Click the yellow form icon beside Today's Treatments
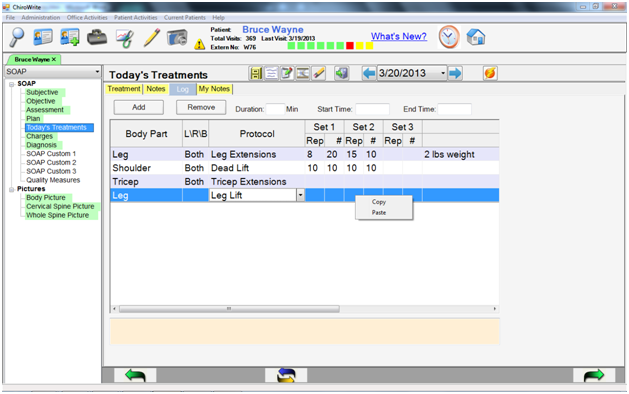The width and height of the screenshot is (629, 394). (x=256, y=73)
